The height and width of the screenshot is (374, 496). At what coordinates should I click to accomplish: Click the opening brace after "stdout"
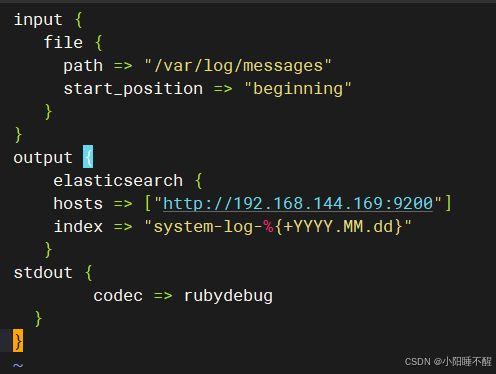click(x=88, y=273)
